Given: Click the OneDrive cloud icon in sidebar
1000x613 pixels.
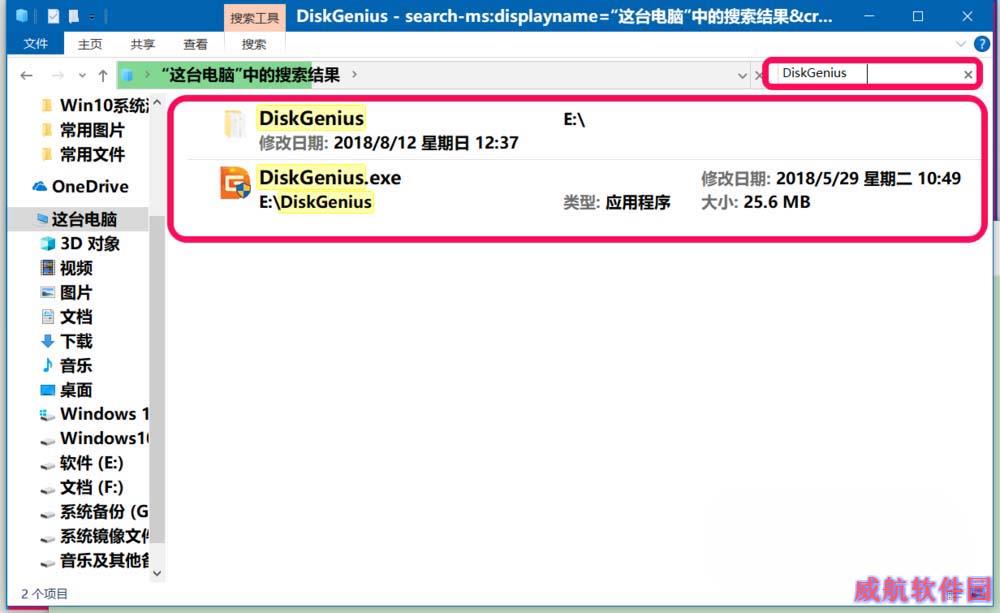Looking at the screenshot, I should coord(40,186).
